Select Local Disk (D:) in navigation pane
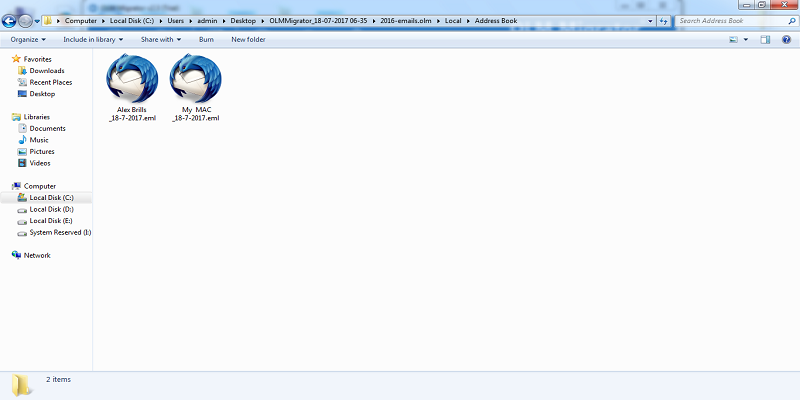The height and width of the screenshot is (400, 800). pos(52,209)
